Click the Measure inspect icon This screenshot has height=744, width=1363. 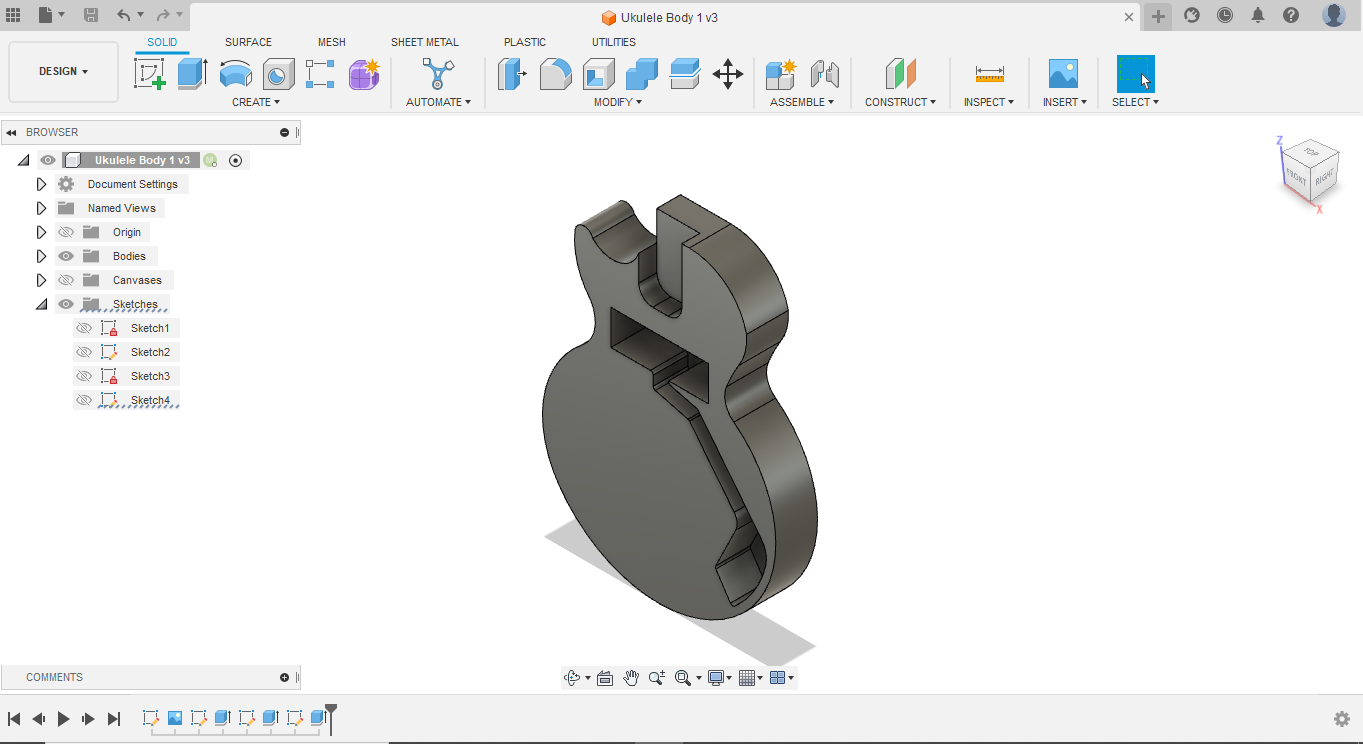[989, 73]
